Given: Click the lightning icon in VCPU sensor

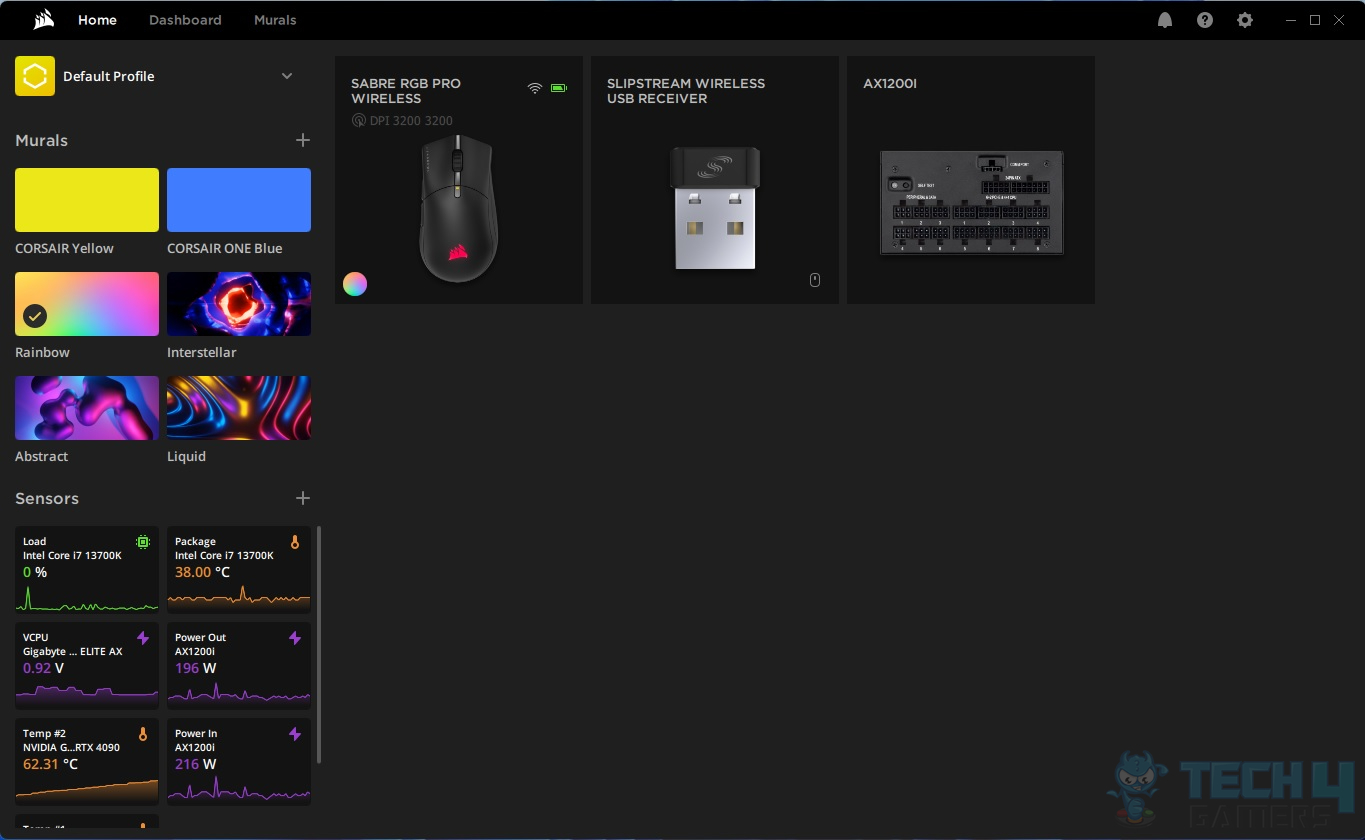Looking at the screenshot, I should click(143, 638).
